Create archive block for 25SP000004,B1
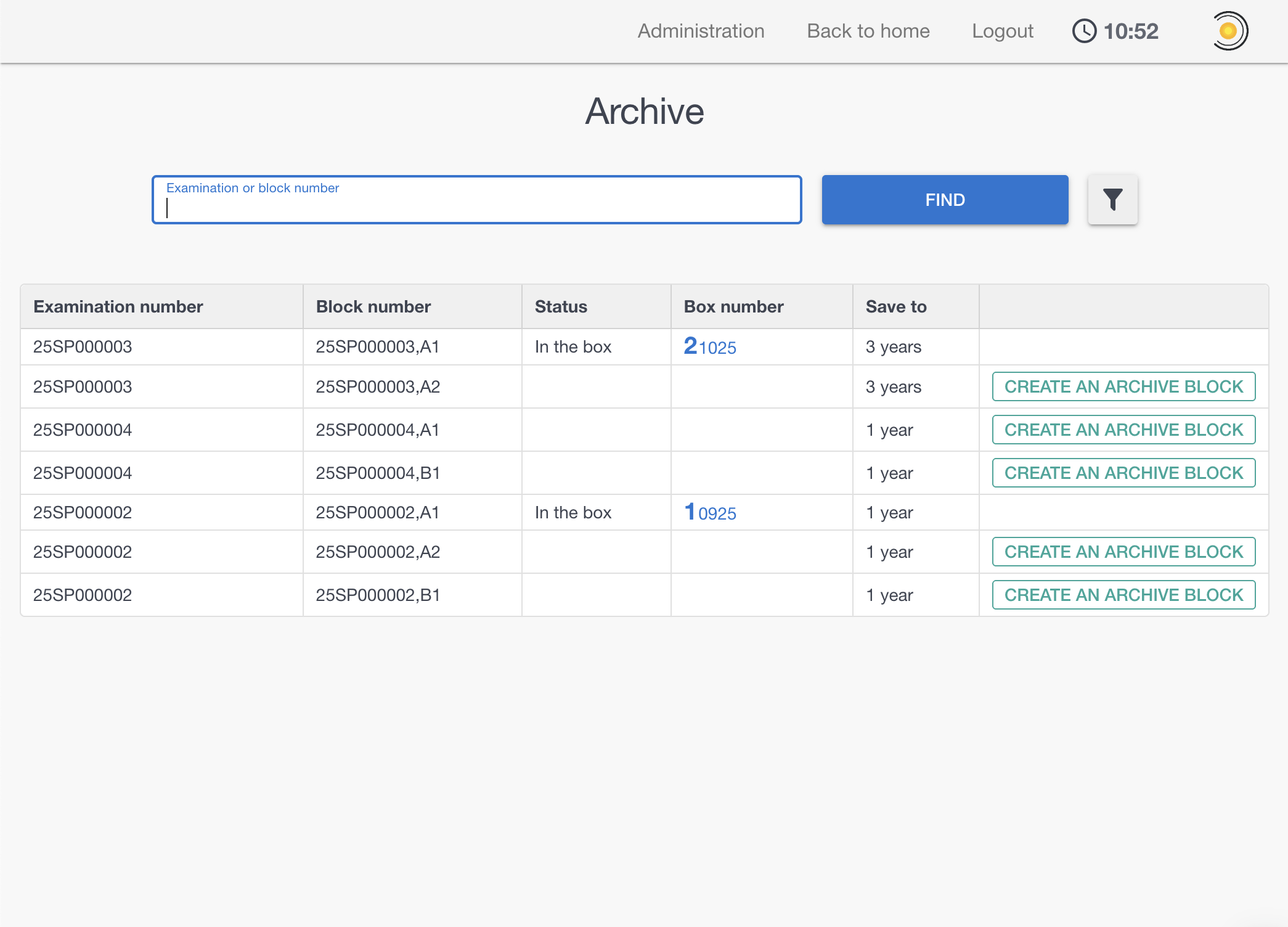Viewport: 1288px width, 927px height. point(1123,473)
